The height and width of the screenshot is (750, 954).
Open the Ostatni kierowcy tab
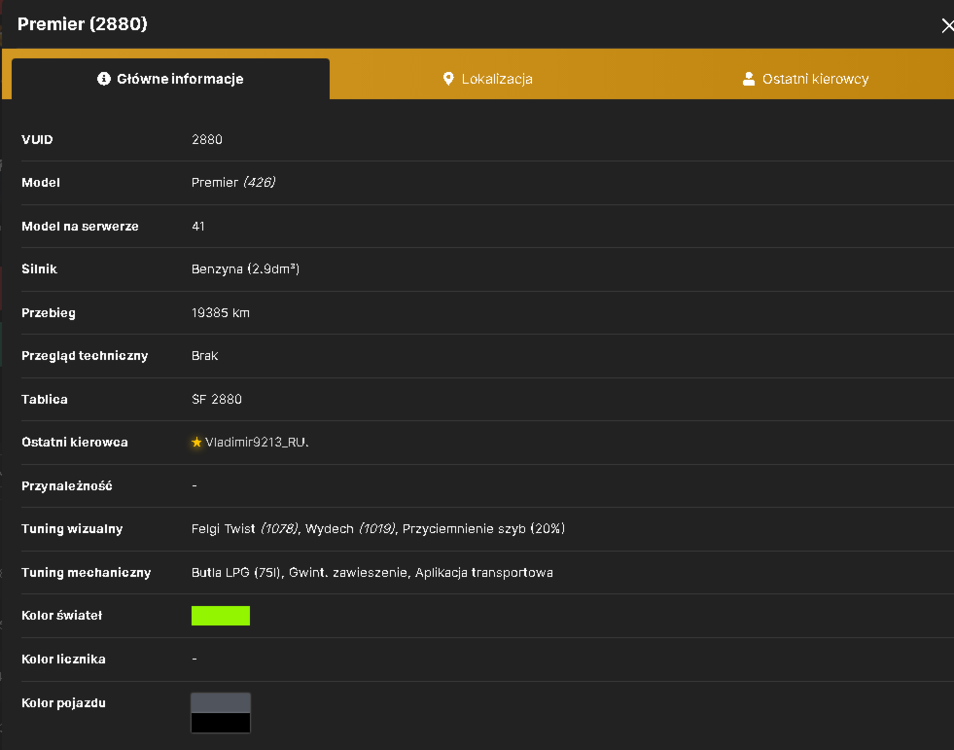806,79
